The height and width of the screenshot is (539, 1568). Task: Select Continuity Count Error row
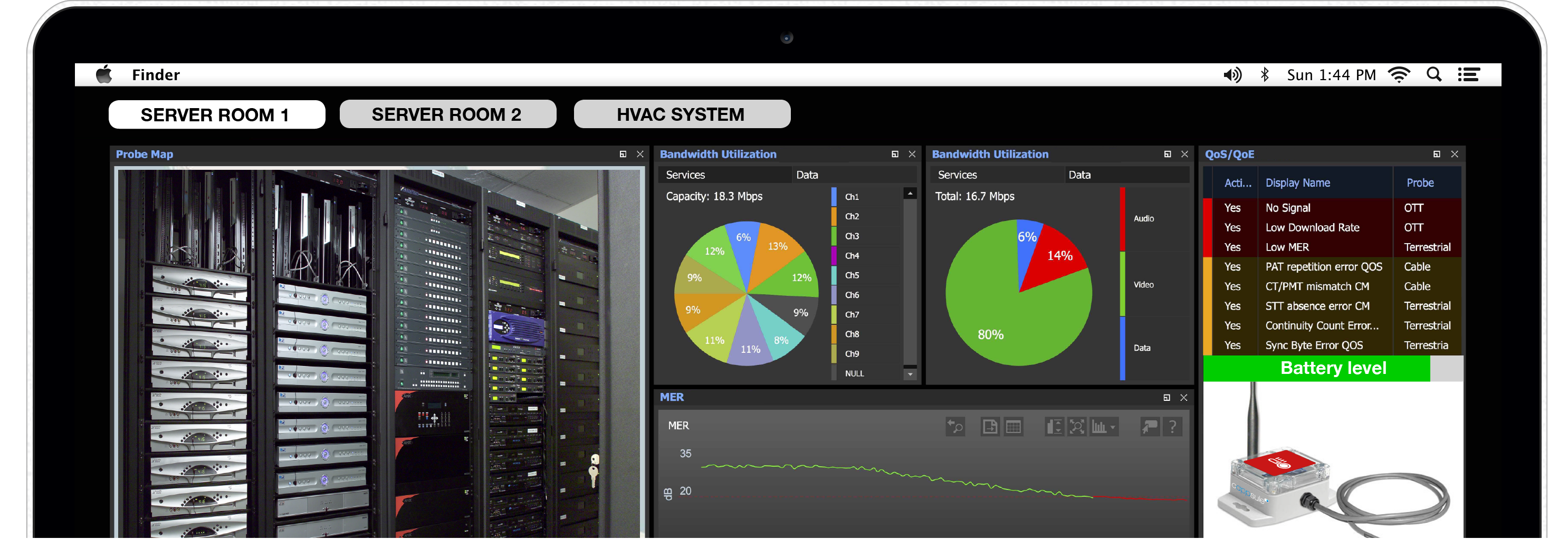pos(1333,325)
